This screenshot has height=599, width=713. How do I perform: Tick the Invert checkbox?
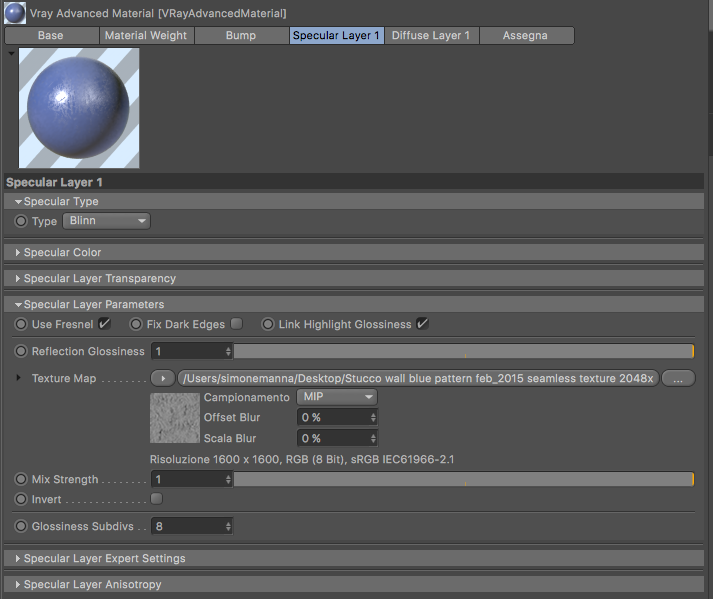156,499
